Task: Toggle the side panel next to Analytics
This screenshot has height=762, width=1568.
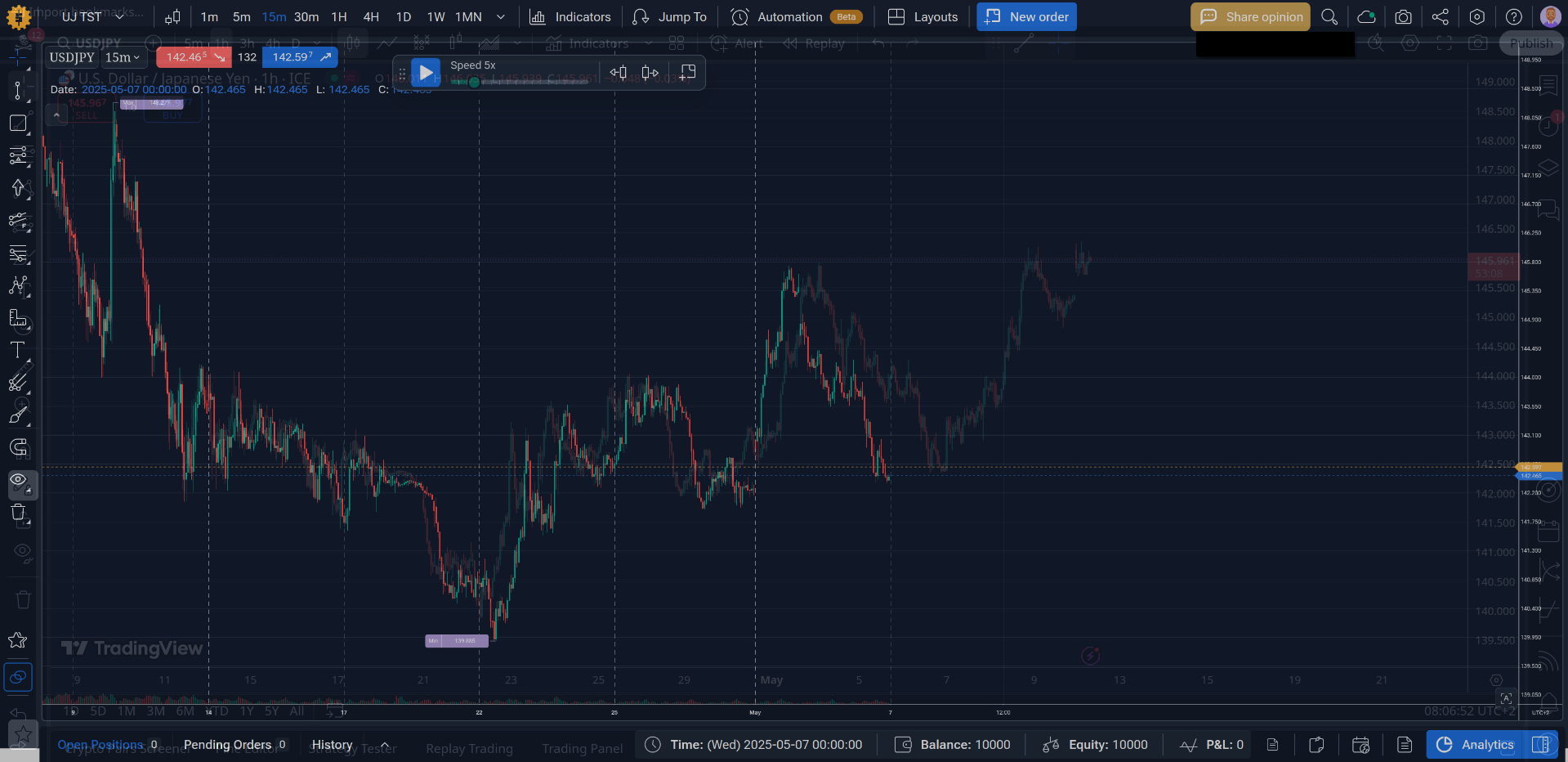Action: (1540, 745)
